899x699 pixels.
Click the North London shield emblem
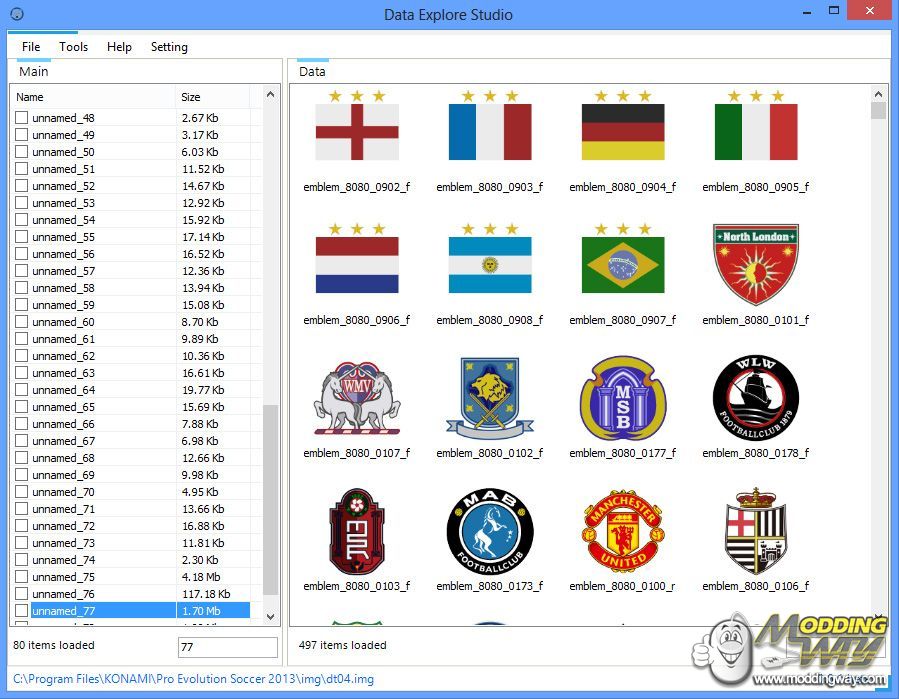pyautogui.click(x=755, y=264)
